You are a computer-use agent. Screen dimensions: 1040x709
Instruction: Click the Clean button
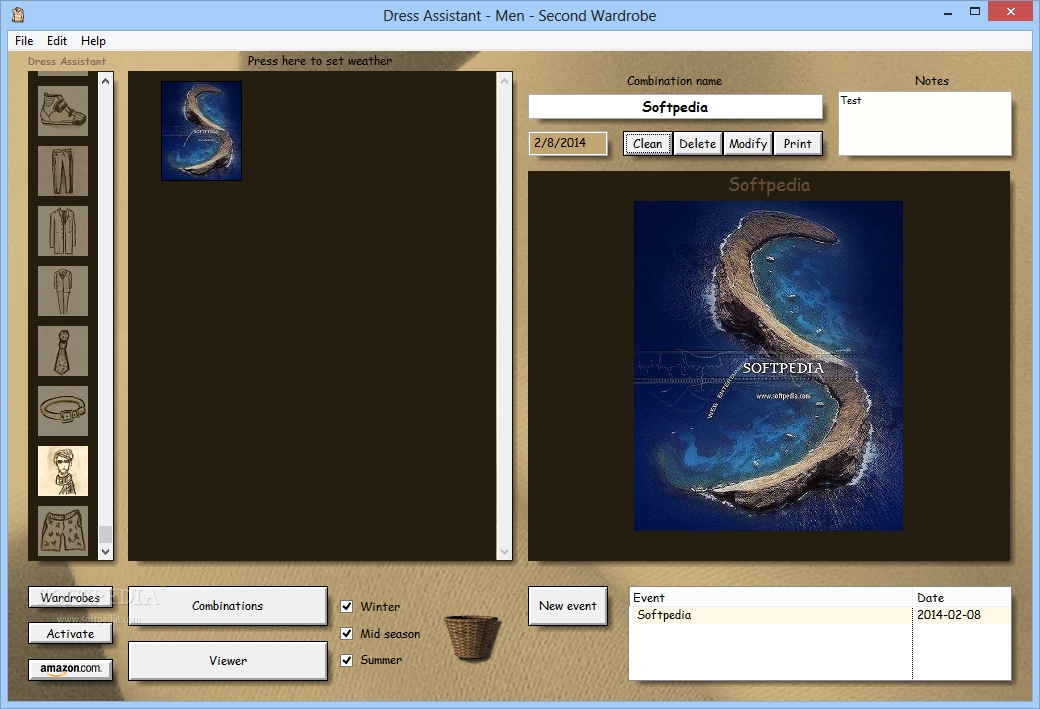click(x=647, y=143)
